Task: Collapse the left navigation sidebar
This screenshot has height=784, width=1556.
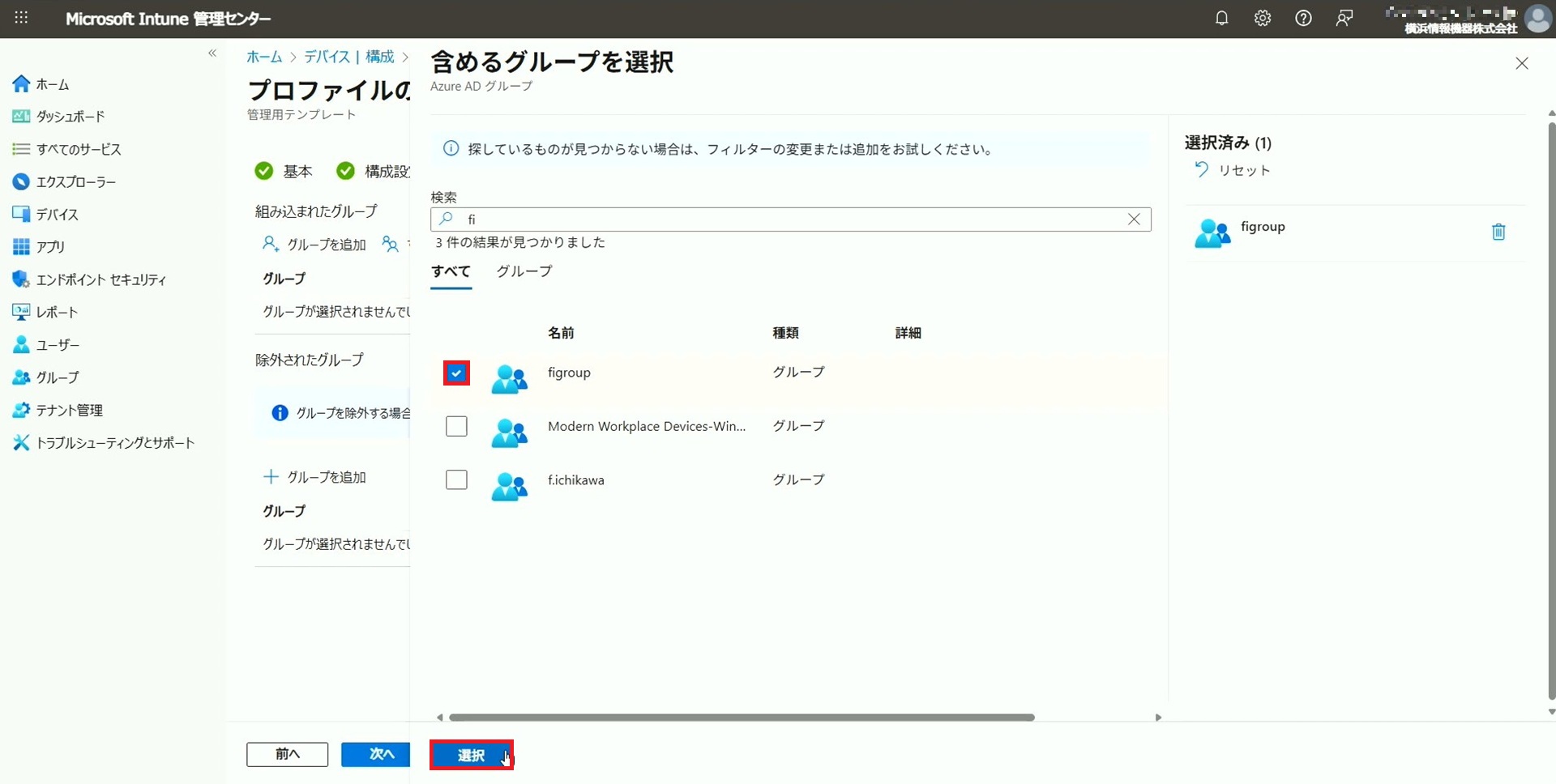Action: click(x=212, y=53)
